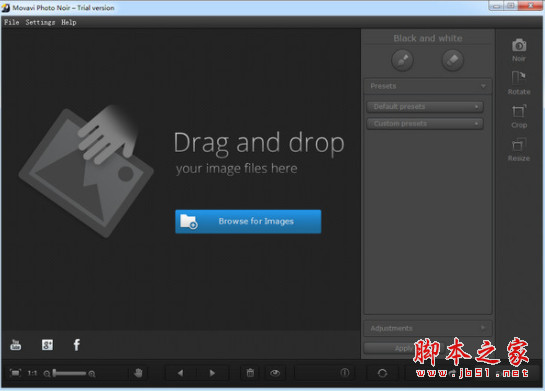Select the brush tool under Black and white

click(402, 60)
